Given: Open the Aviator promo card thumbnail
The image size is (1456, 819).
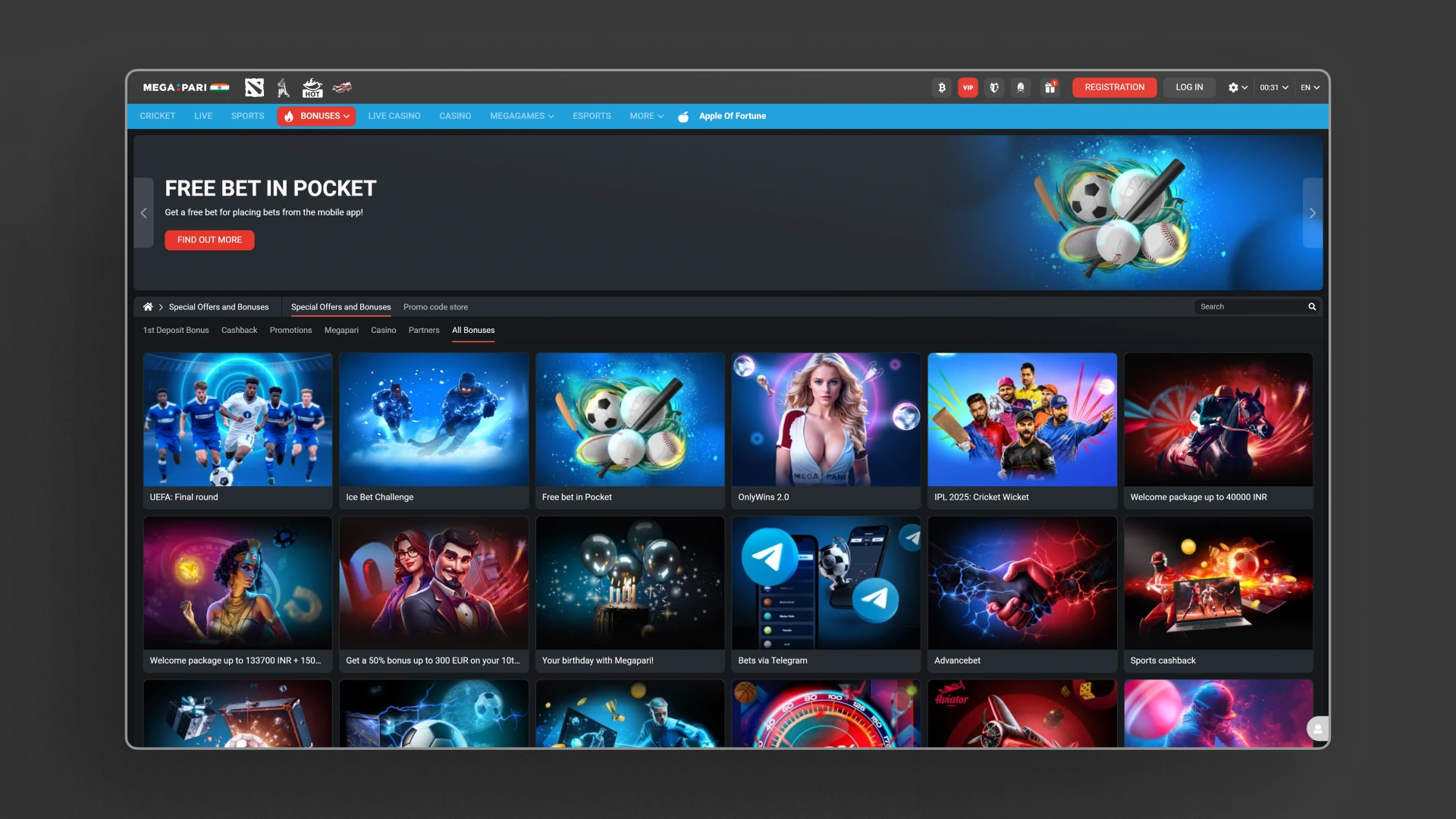Looking at the screenshot, I should coord(1022,713).
